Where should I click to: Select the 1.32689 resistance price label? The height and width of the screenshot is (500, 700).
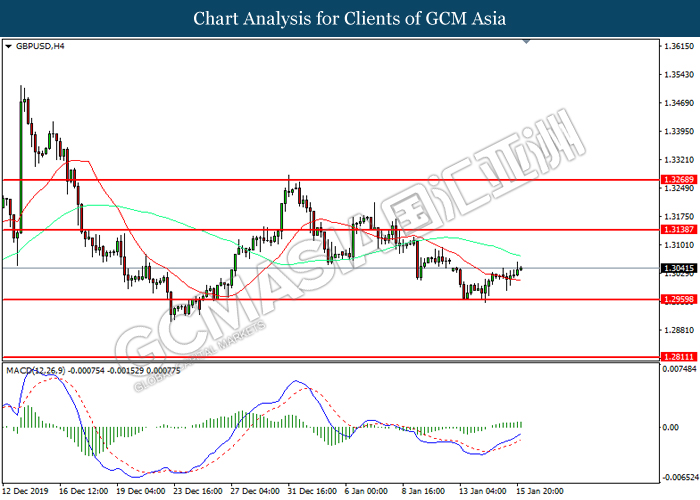coord(679,179)
